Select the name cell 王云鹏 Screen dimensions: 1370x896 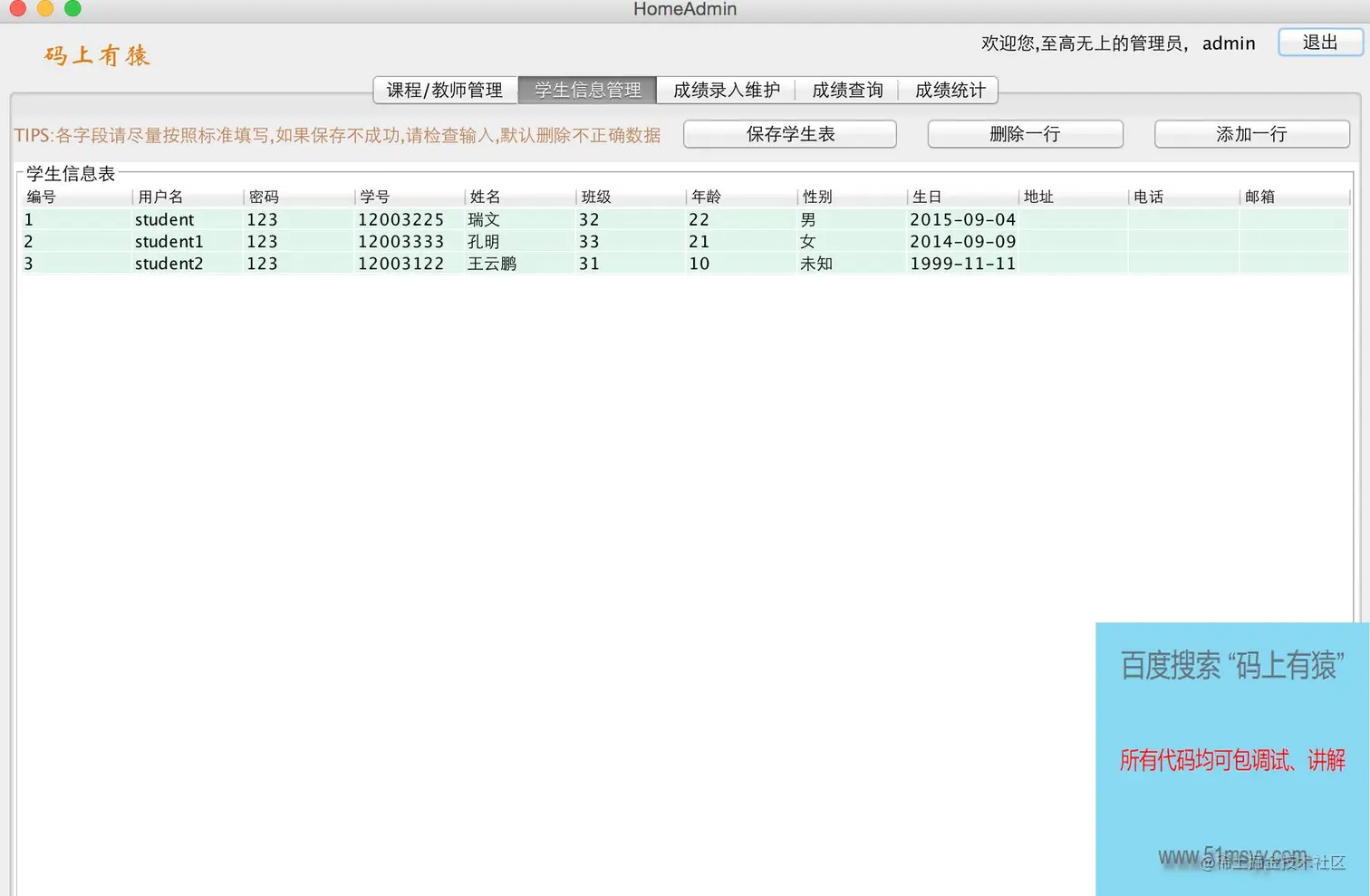click(520, 264)
